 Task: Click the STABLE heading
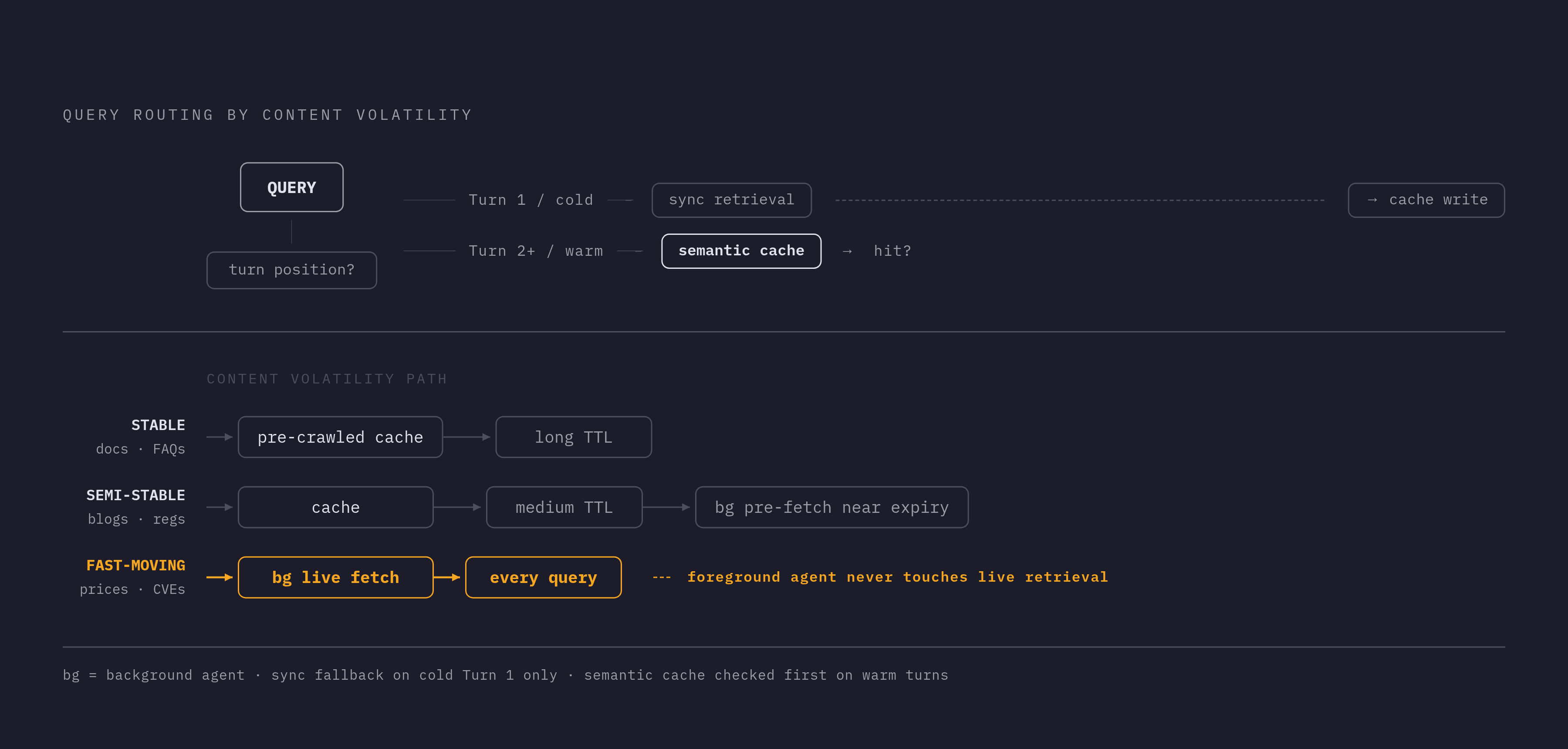pyautogui.click(x=158, y=425)
